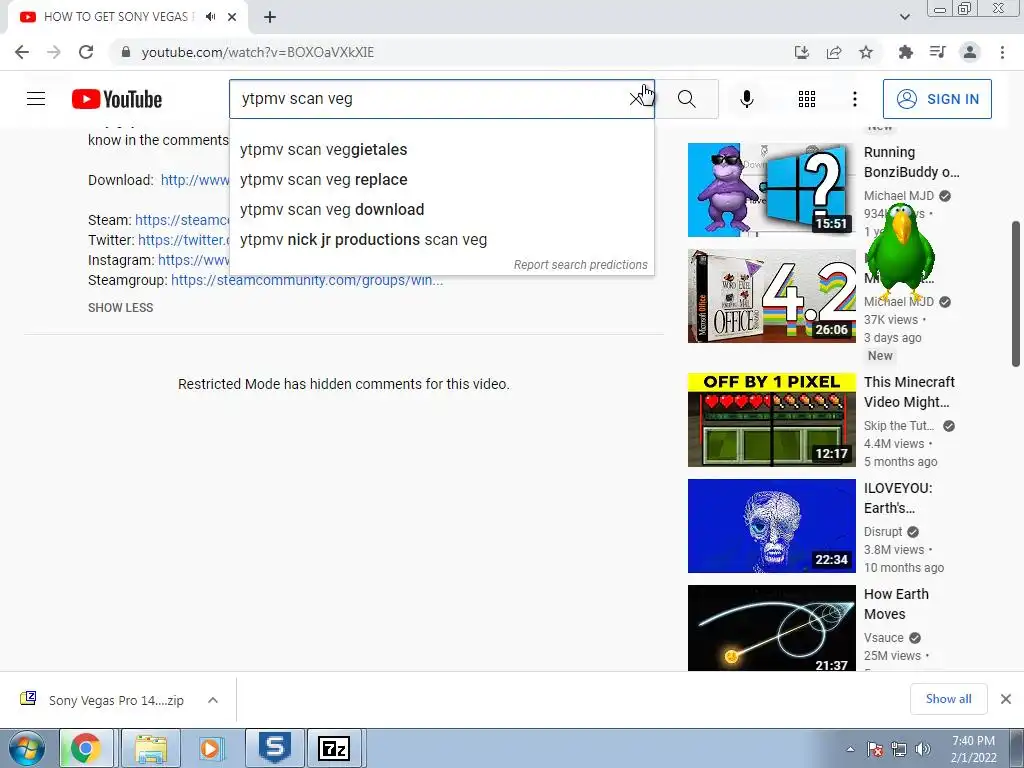1024x768 pixels.
Task: Go forward with the browser forward arrow
Action: tap(54, 52)
